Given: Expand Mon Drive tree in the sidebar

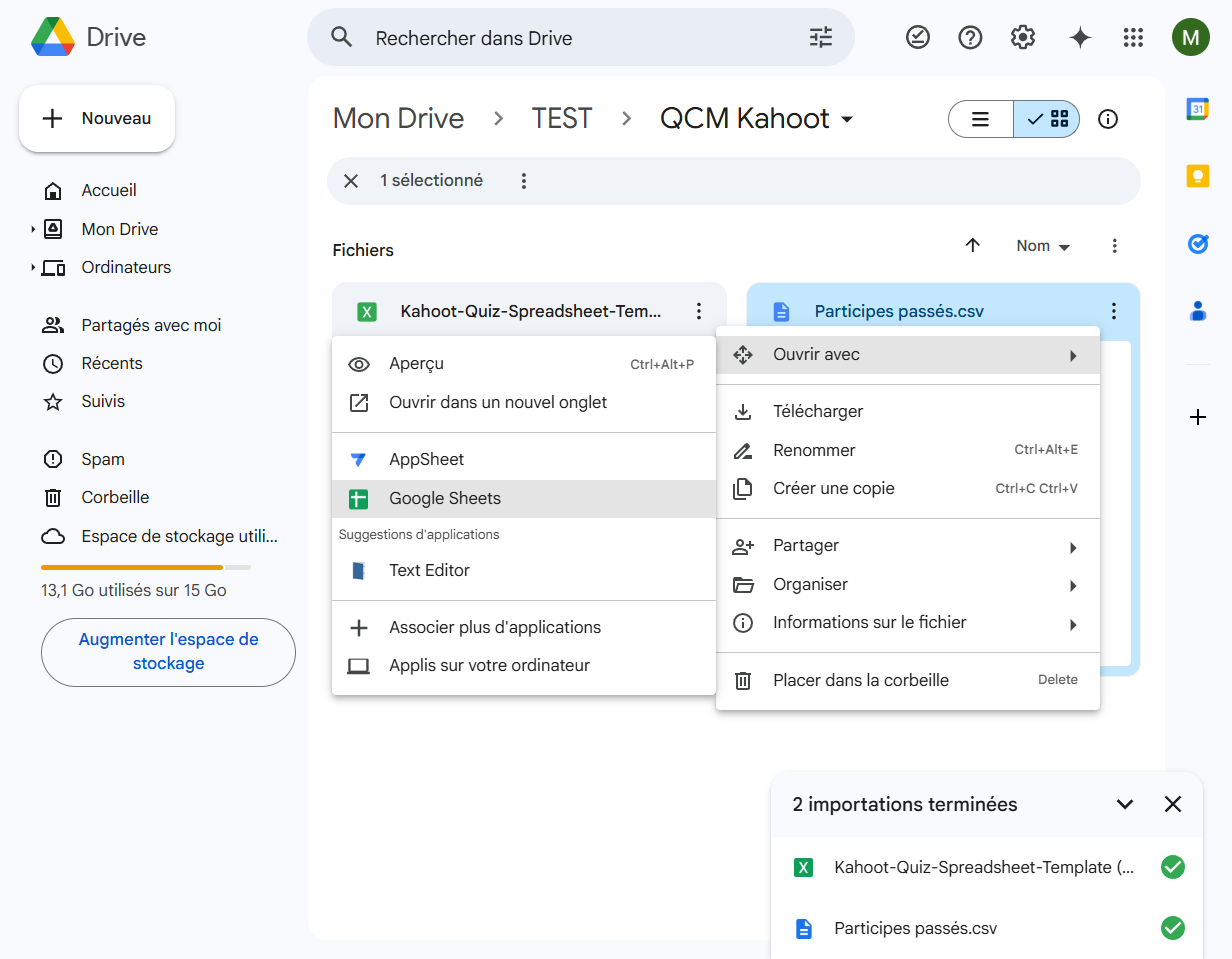Looking at the screenshot, I should click(33, 229).
